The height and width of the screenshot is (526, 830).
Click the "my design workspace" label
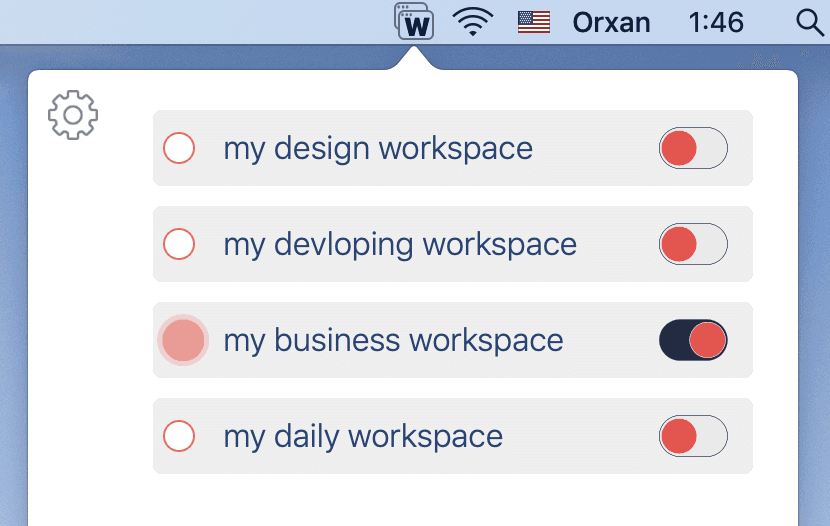coord(378,149)
